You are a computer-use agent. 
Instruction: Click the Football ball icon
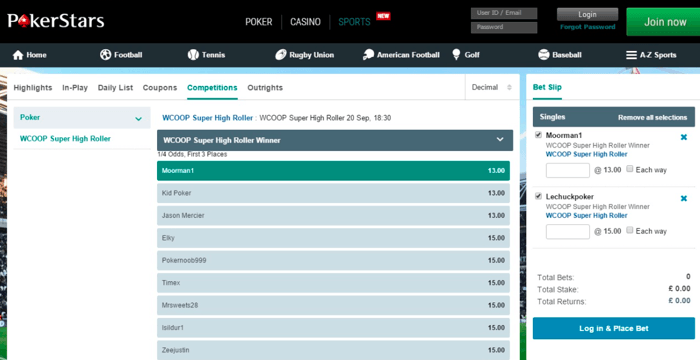[105, 54]
